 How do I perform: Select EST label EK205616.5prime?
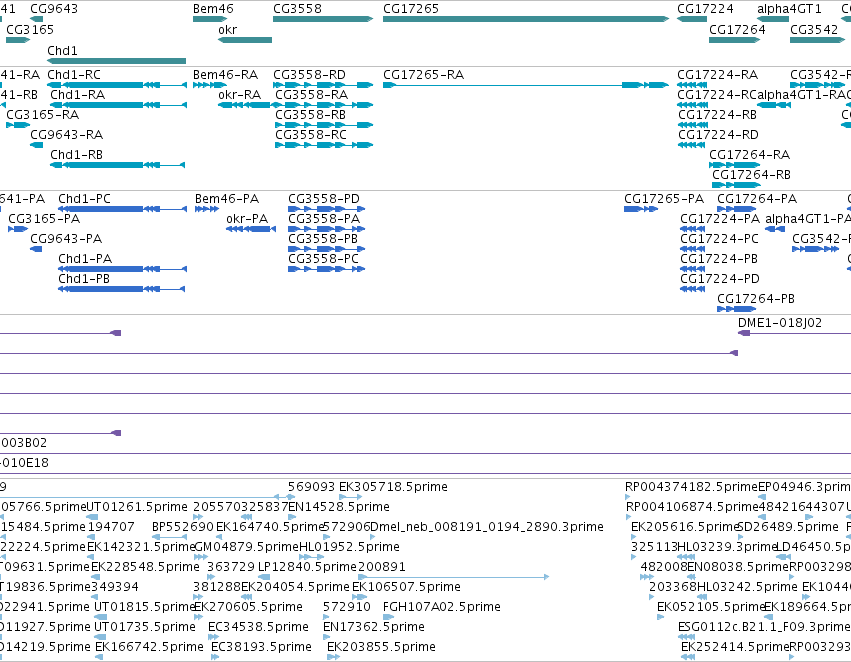point(684,527)
